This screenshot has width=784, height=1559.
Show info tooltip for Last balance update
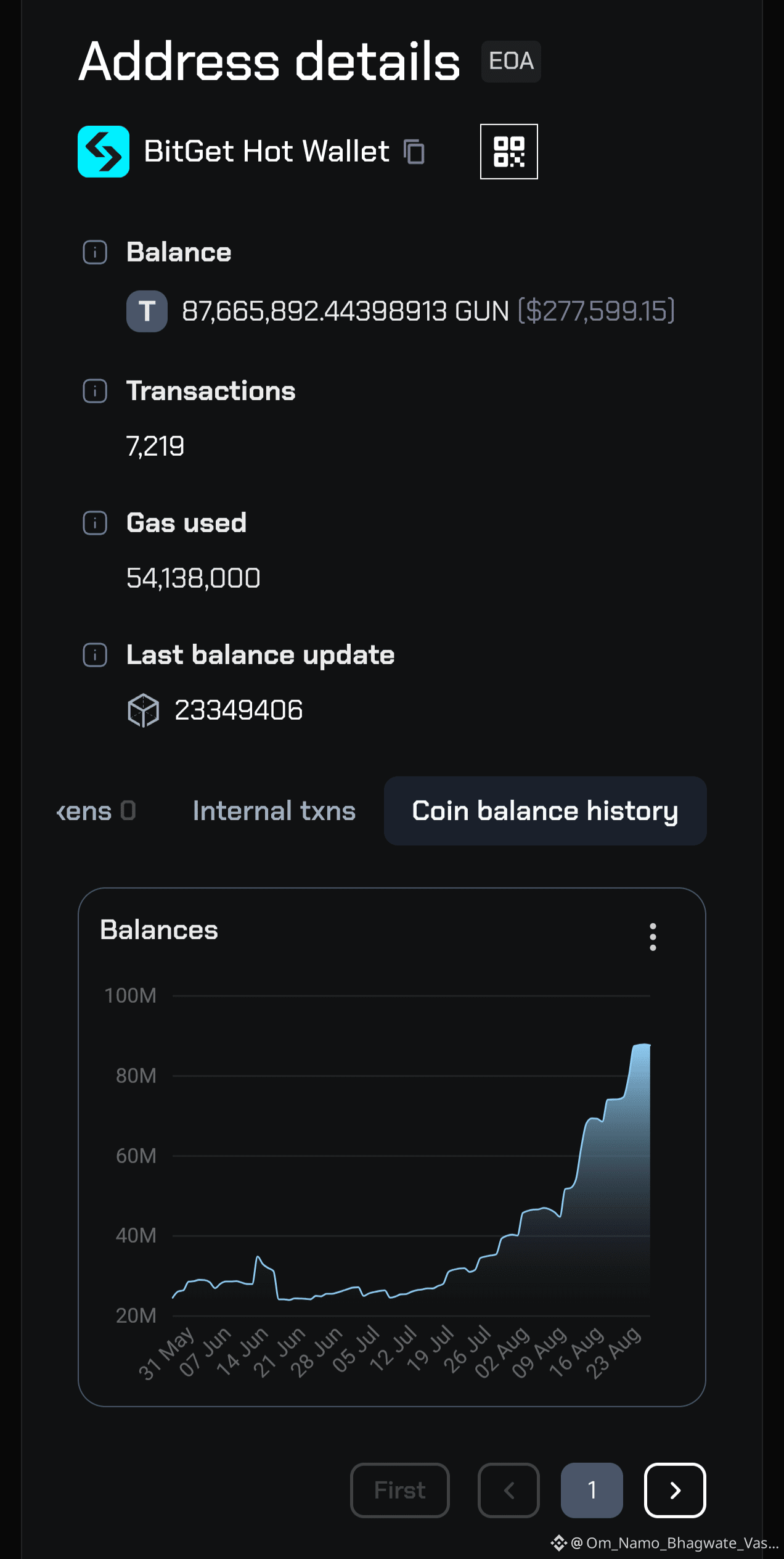click(x=95, y=655)
